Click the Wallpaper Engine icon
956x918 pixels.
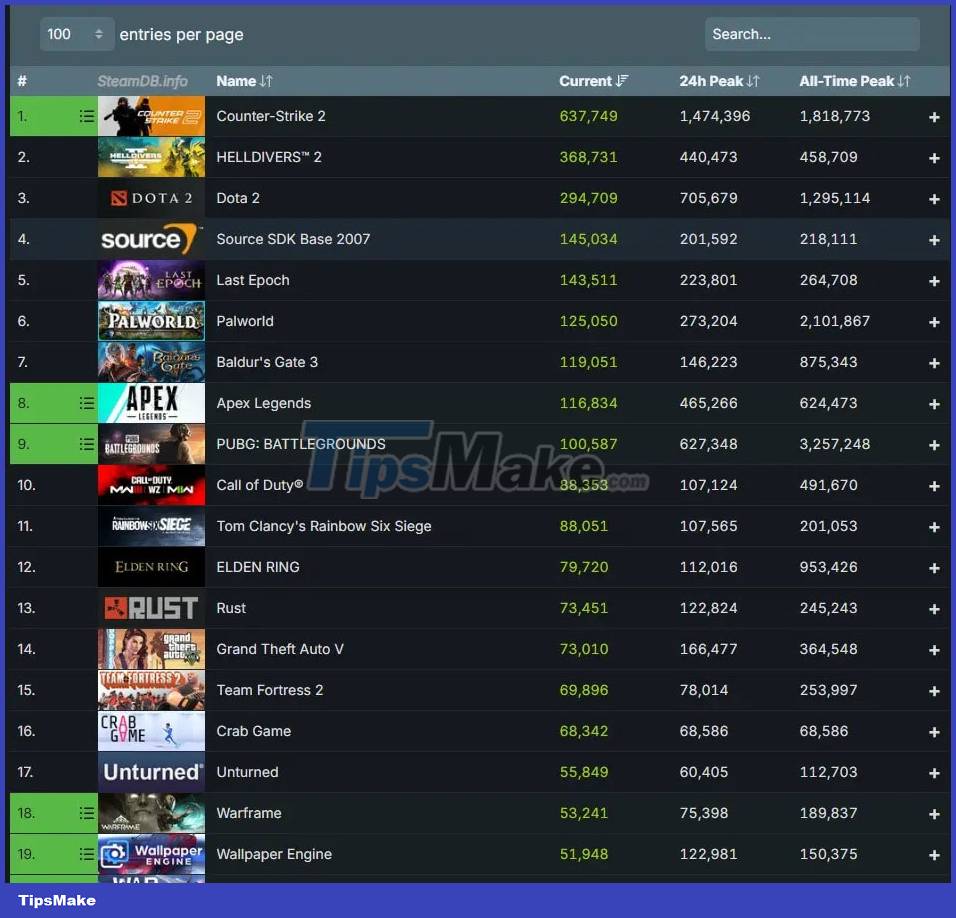tap(151, 854)
